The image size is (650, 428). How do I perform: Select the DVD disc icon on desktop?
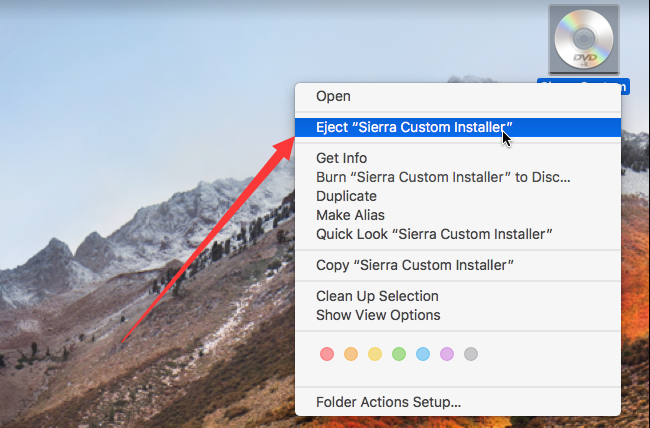(584, 40)
